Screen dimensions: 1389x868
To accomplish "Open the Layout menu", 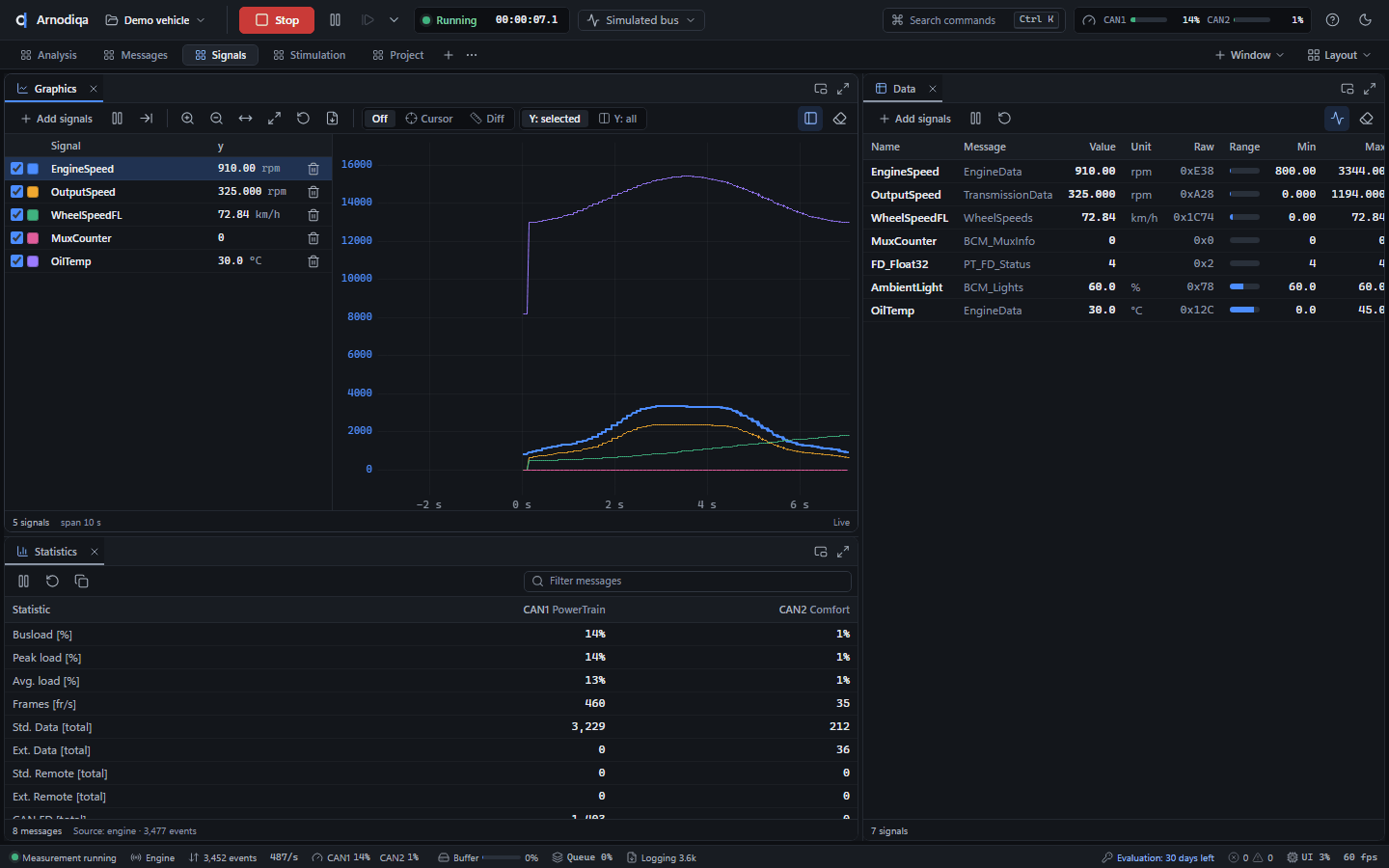I will [1339, 55].
